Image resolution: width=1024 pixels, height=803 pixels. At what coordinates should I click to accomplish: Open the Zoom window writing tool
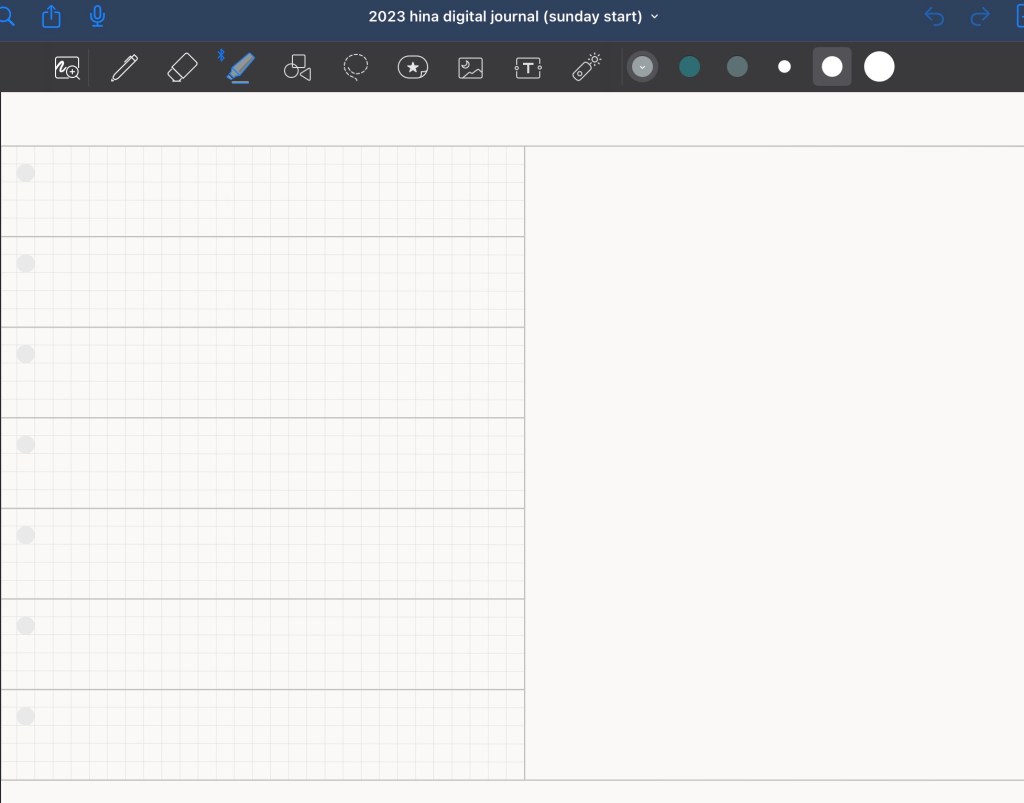click(x=67, y=68)
